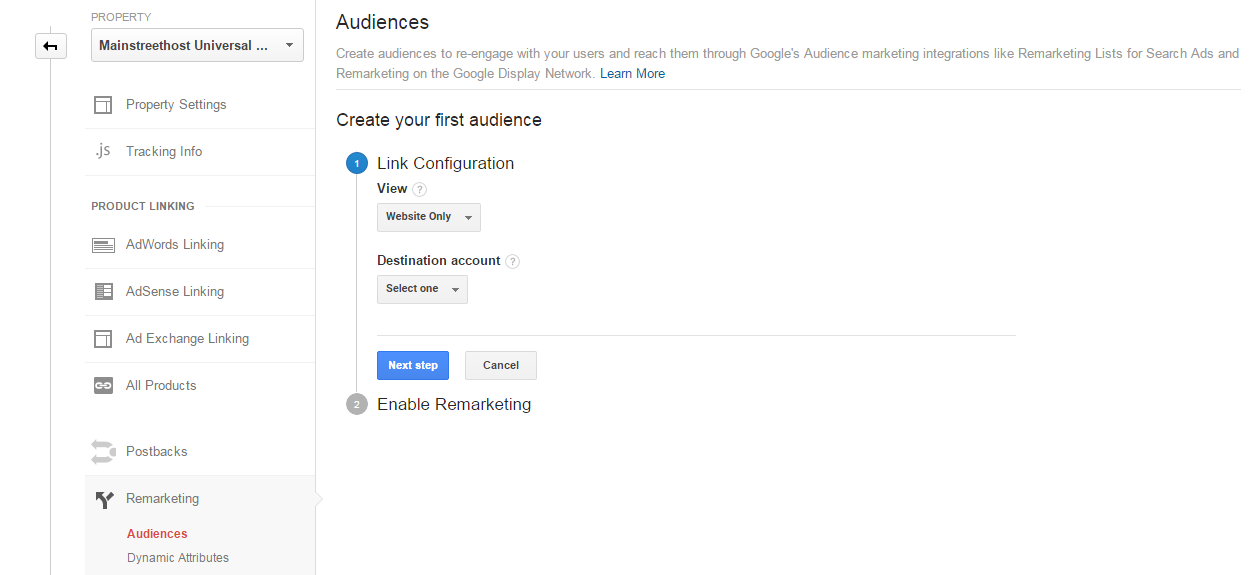1253x575 pixels.
Task: Click the help icon beside Destination account
Action: [513, 261]
